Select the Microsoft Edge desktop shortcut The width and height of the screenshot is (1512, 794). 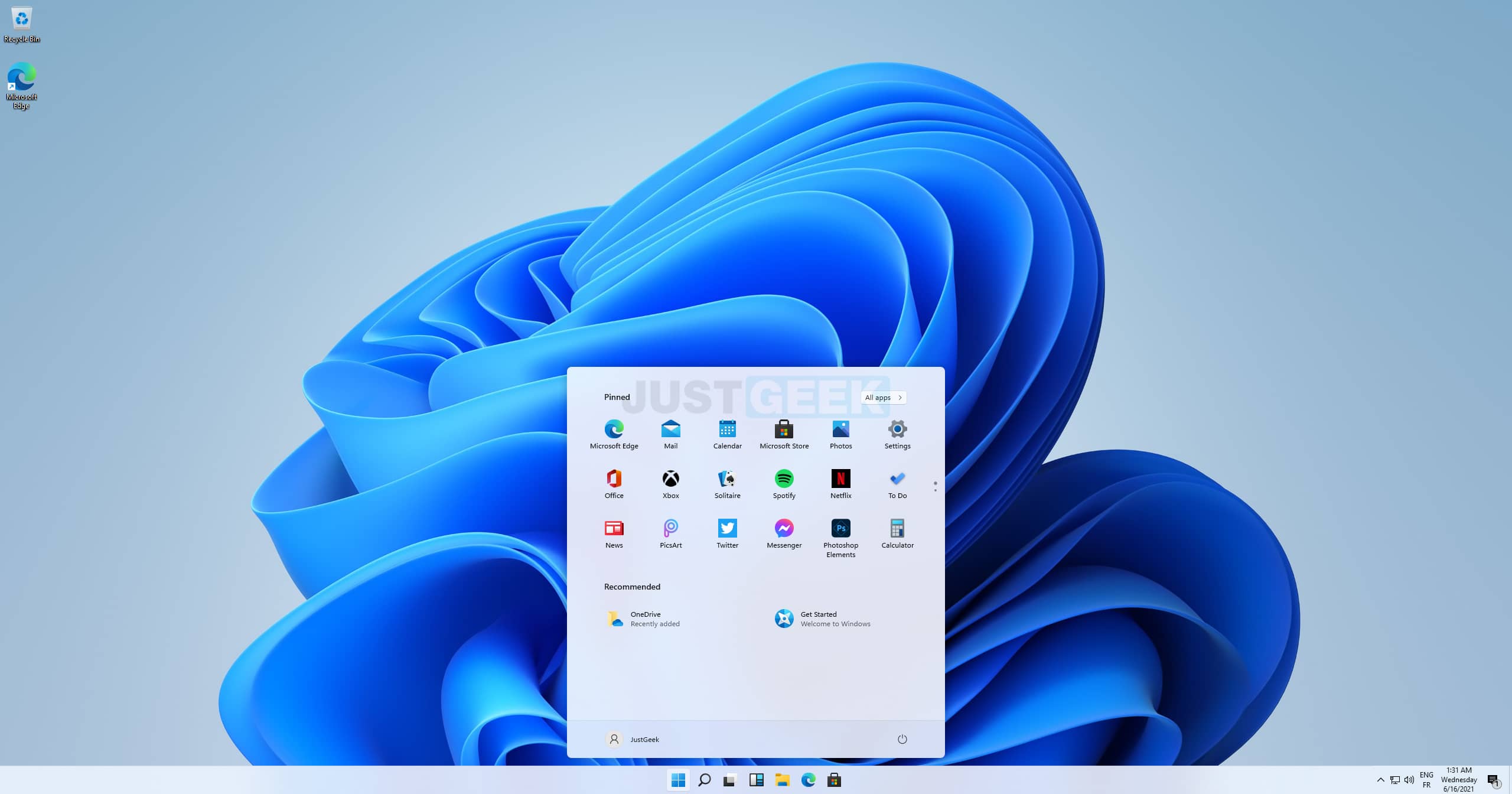click(21, 86)
